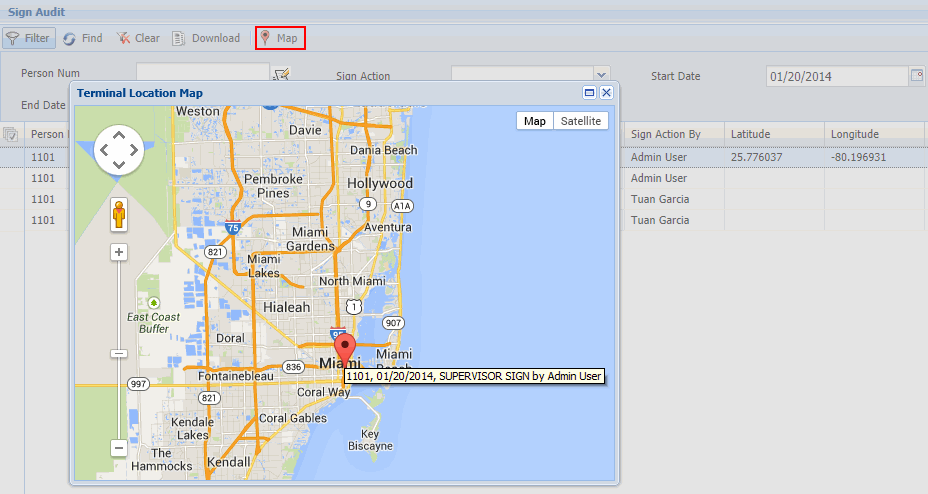
Task: Click the Person Num lookup icon
Action: tap(281, 73)
